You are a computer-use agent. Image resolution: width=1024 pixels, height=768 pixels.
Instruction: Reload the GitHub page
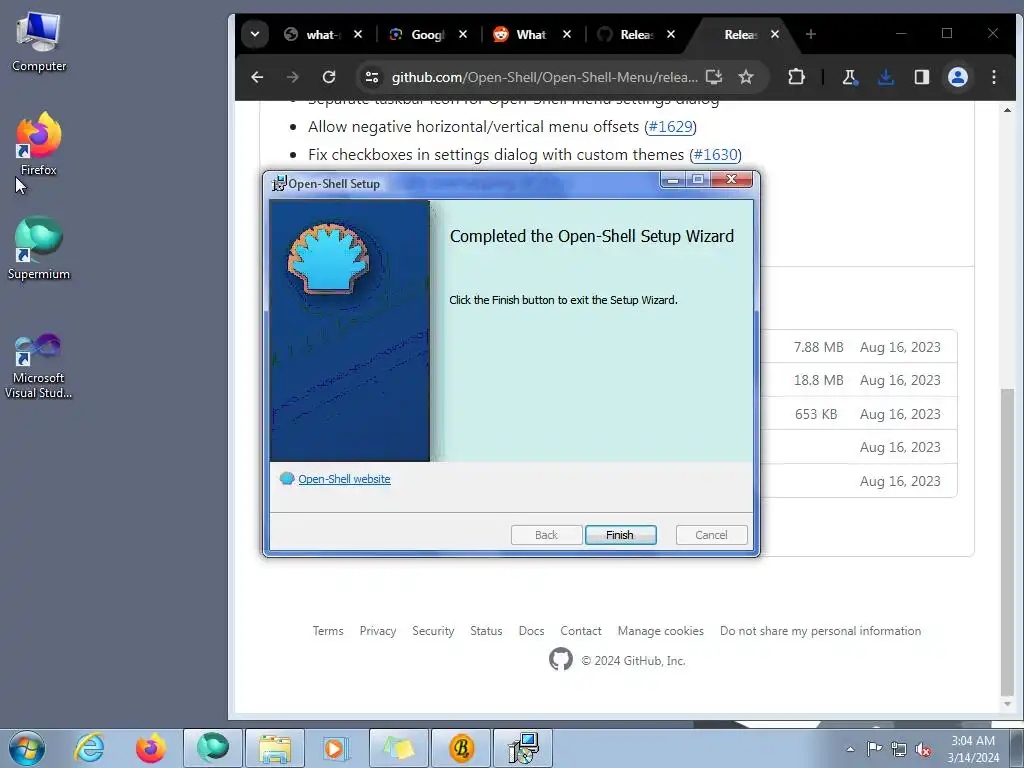click(328, 77)
